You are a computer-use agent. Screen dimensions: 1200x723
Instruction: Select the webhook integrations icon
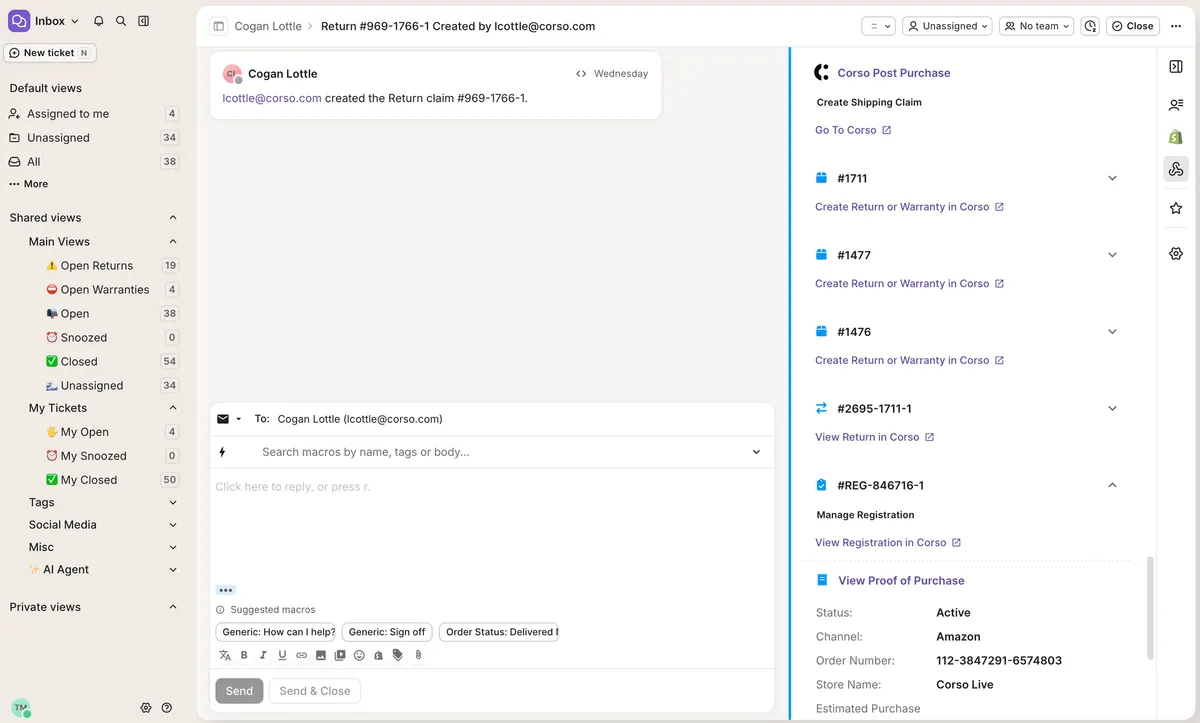coord(1176,169)
